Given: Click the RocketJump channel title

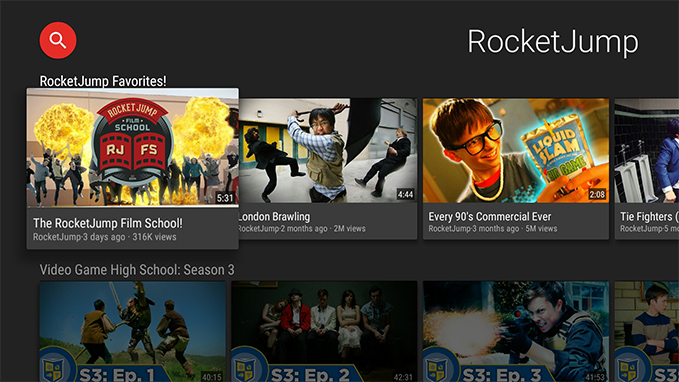Looking at the screenshot, I should click(x=553, y=42).
